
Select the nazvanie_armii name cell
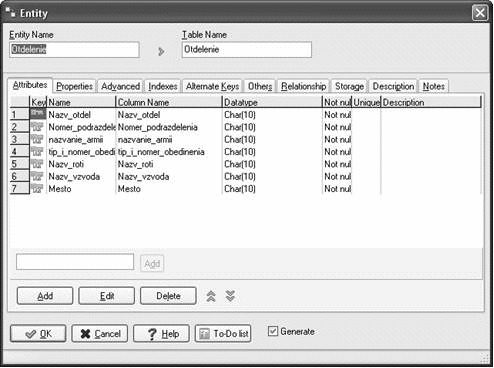pos(81,139)
